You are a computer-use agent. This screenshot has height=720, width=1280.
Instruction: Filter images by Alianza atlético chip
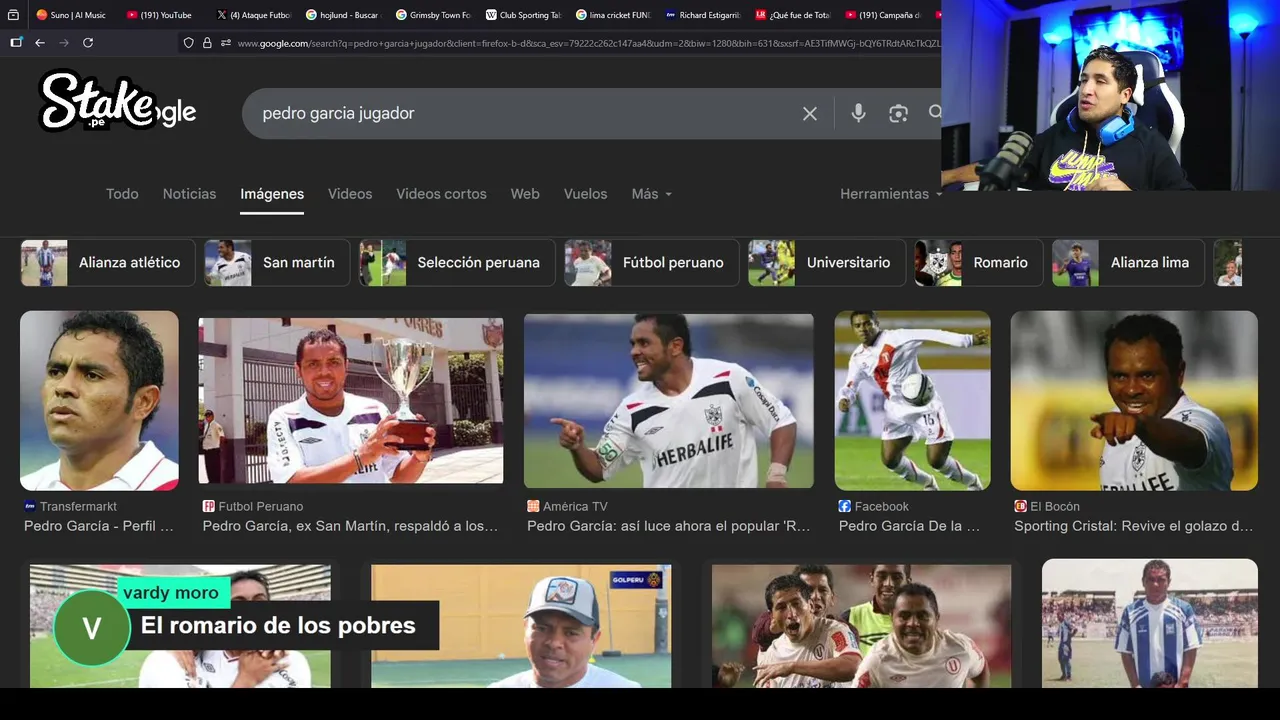tap(108, 263)
